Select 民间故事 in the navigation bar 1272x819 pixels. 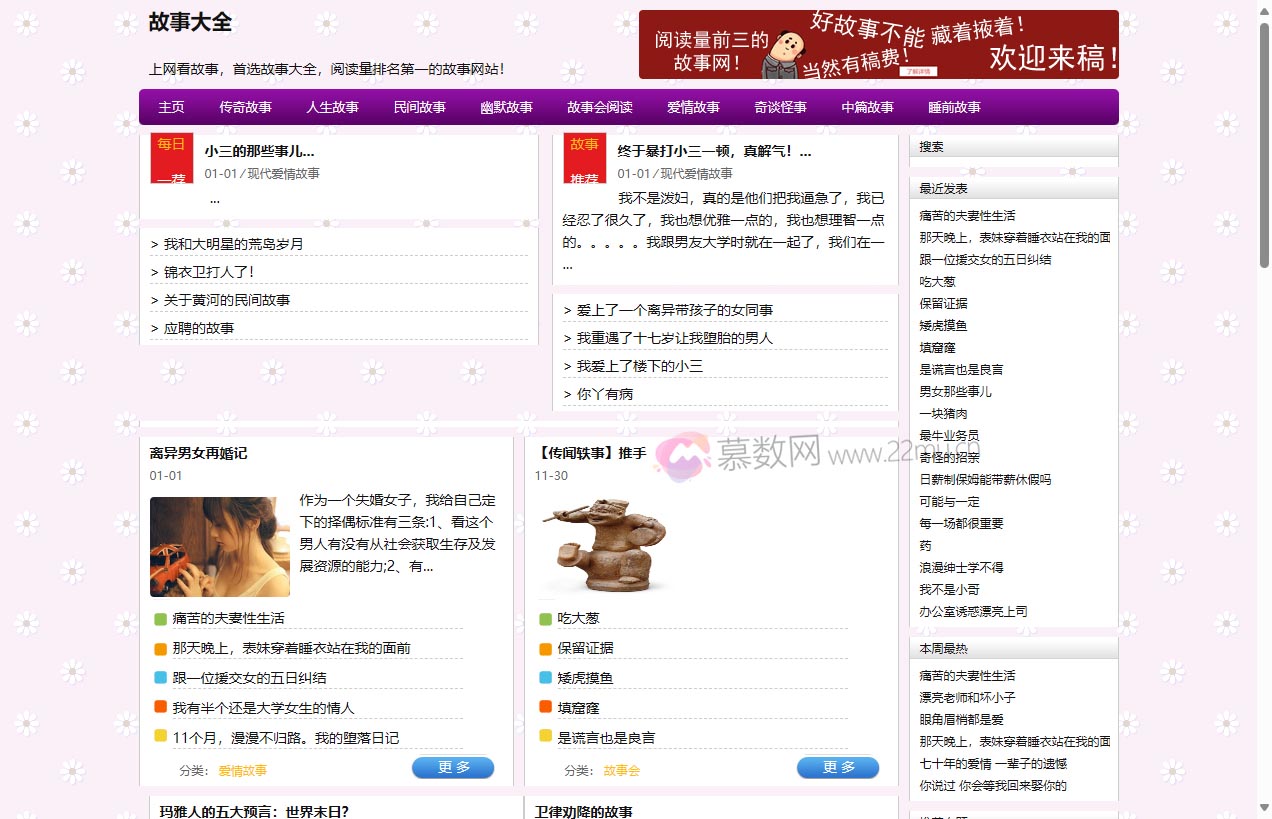coord(419,107)
